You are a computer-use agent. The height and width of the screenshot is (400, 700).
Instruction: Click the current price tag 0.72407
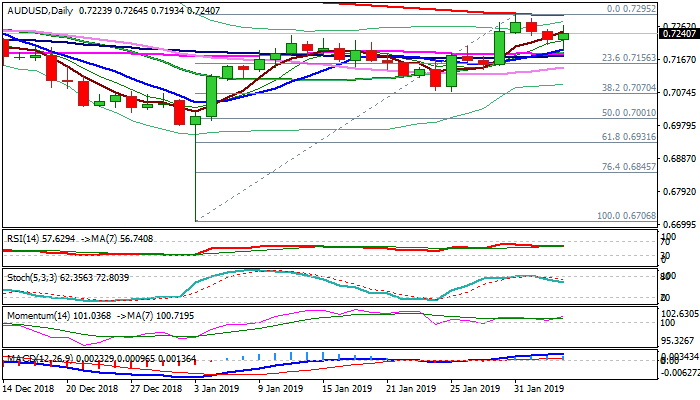coord(676,34)
